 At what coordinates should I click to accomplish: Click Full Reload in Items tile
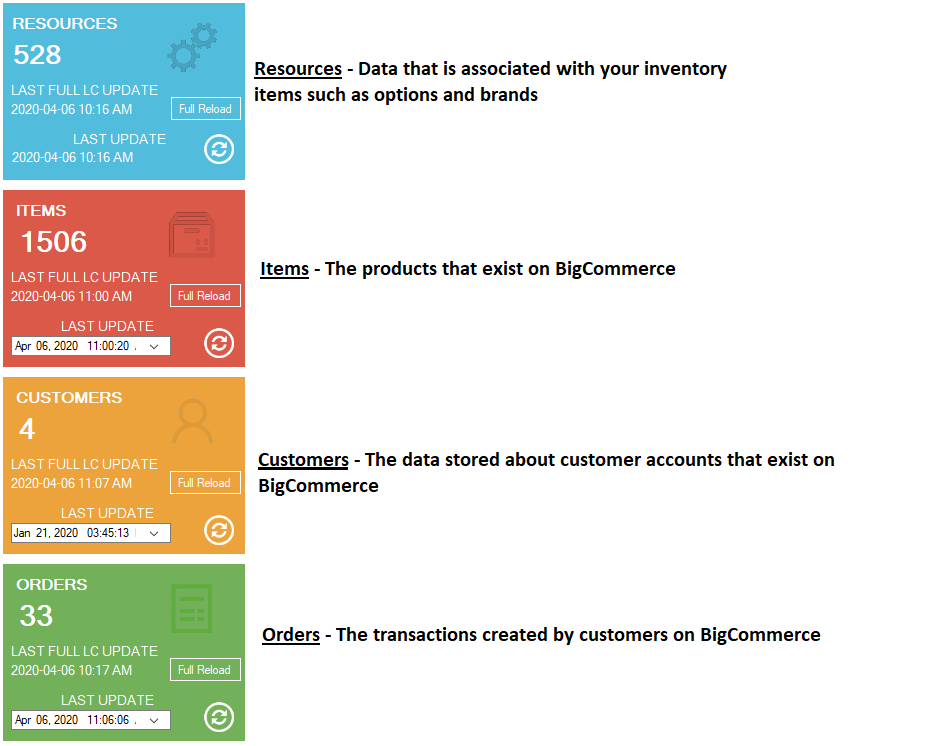205,296
